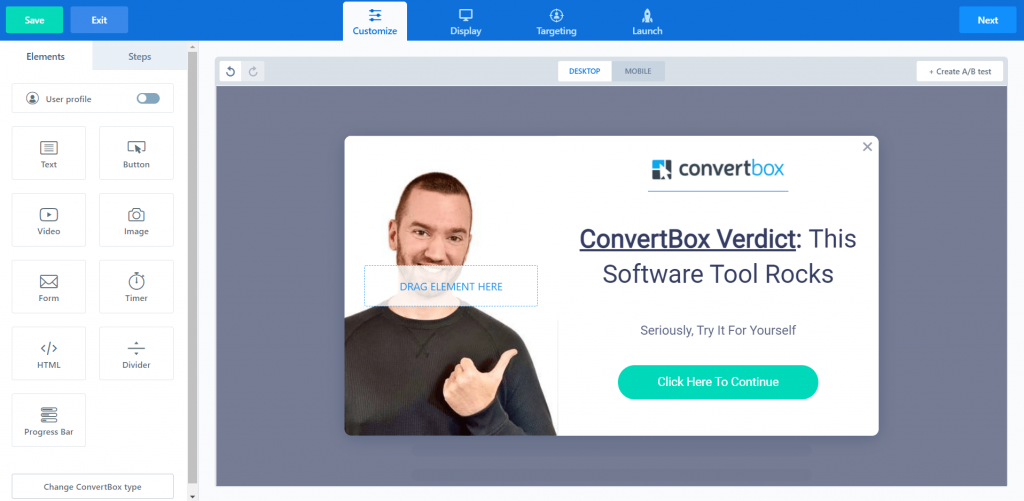Select the DESKTOP preview mode
The width and height of the screenshot is (1024, 501).
(x=584, y=71)
